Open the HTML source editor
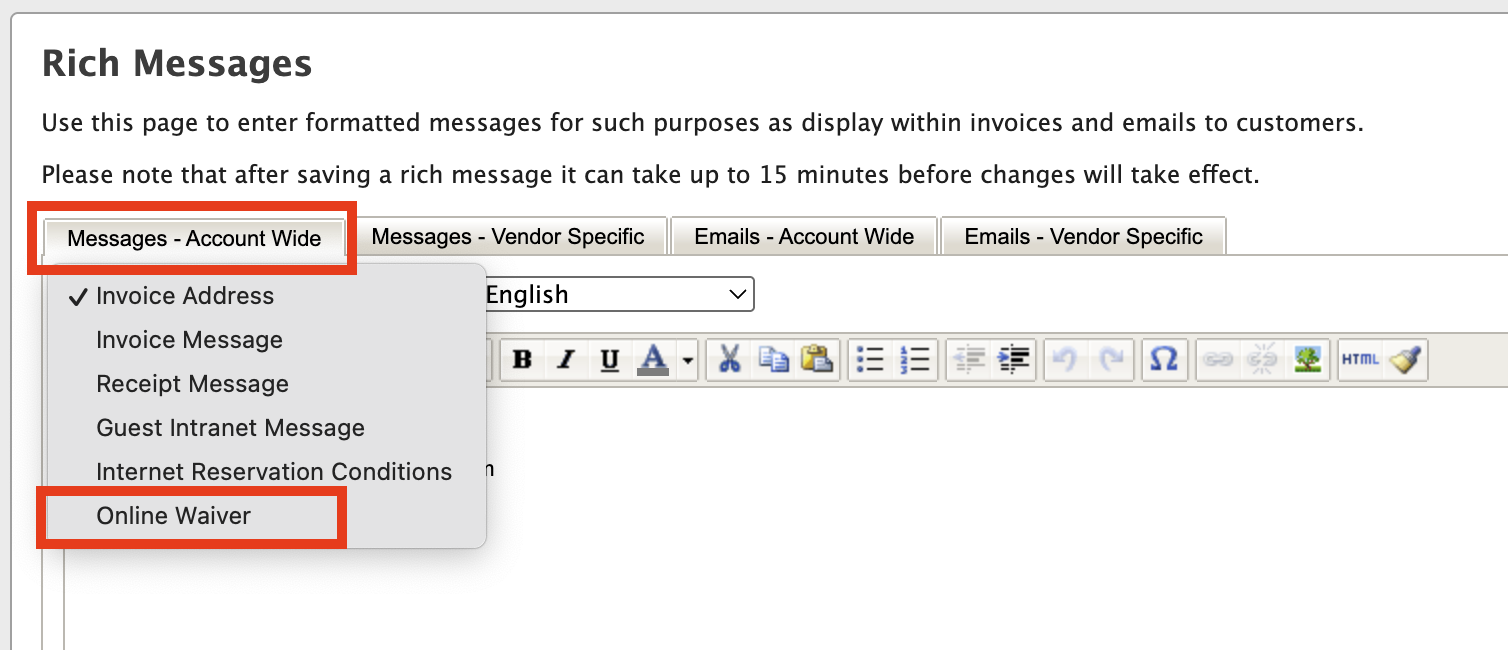Image resolution: width=1508 pixels, height=650 pixels. tap(1360, 360)
